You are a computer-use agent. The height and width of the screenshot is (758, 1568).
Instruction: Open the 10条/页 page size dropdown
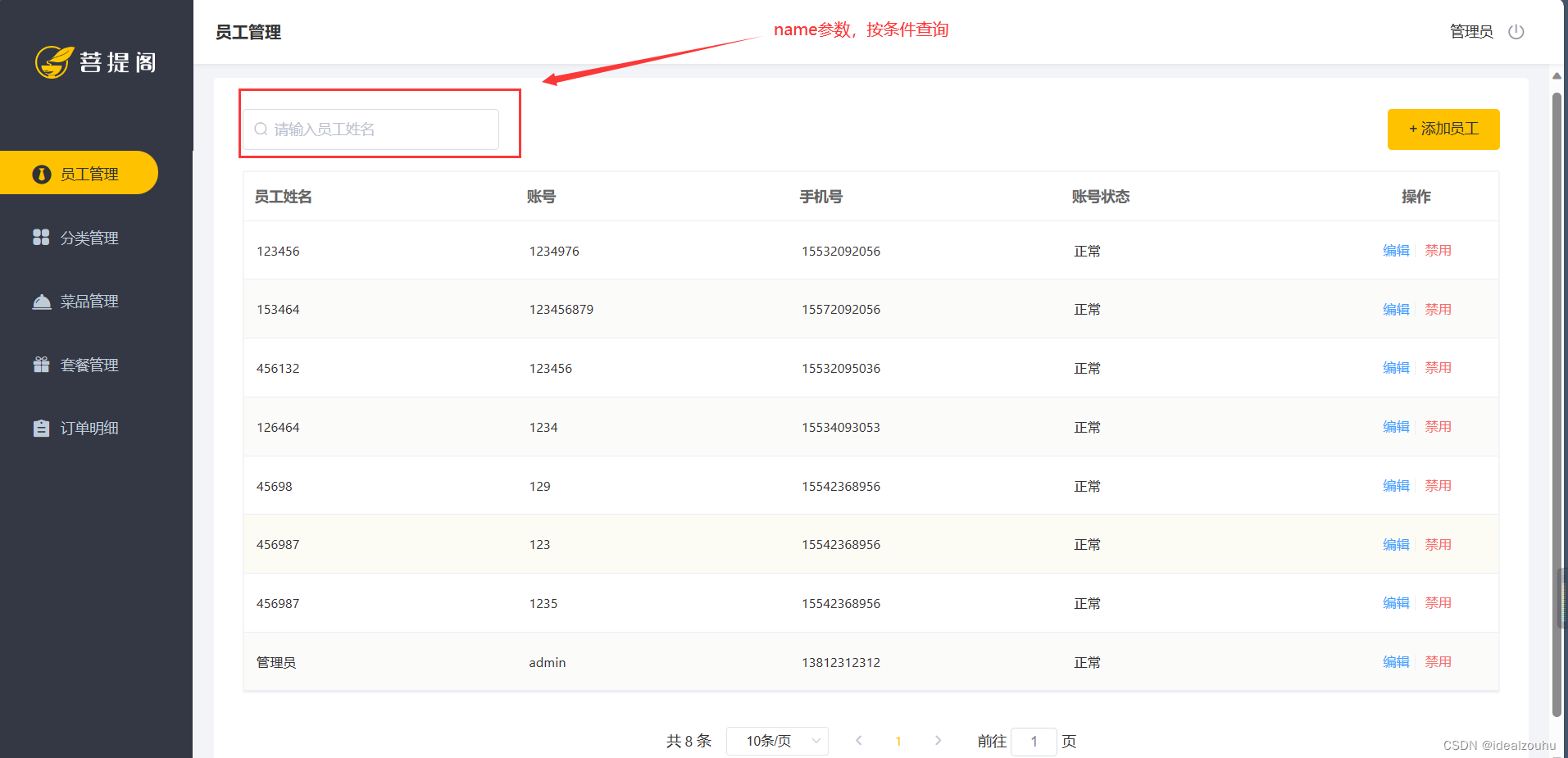(x=777, y=741)
